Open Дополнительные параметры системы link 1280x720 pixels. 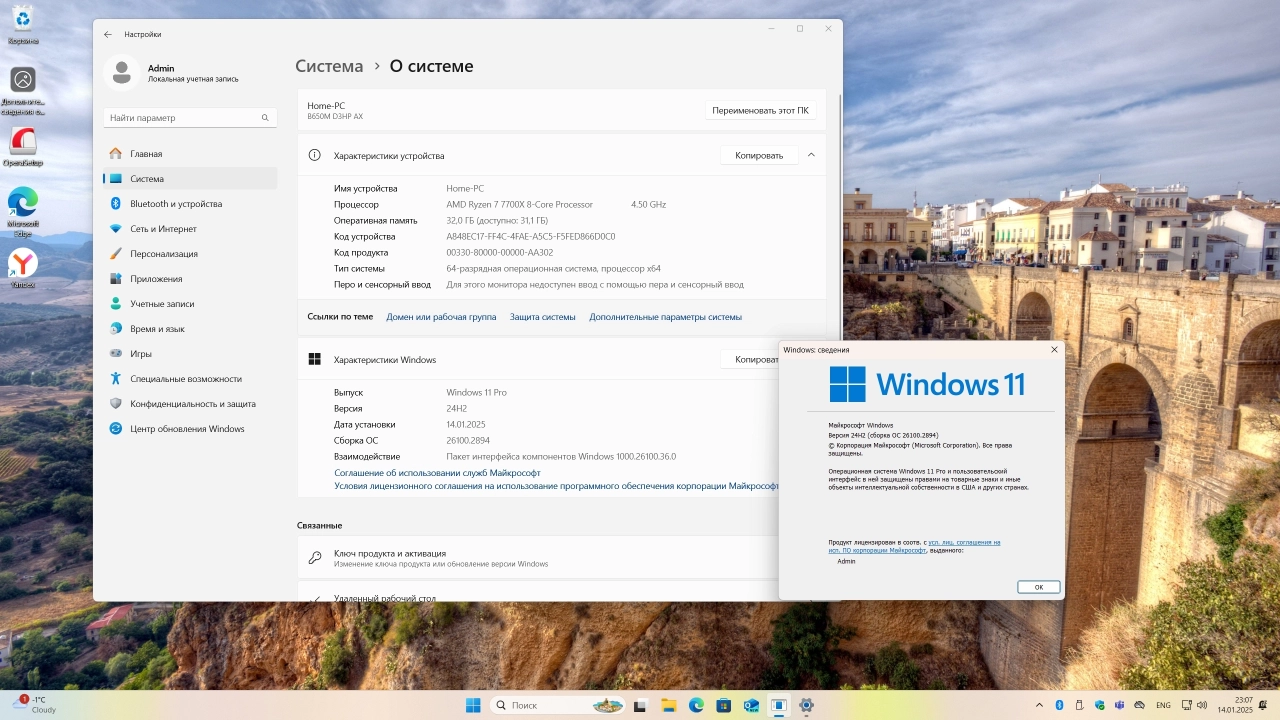[x=665, y=317]
